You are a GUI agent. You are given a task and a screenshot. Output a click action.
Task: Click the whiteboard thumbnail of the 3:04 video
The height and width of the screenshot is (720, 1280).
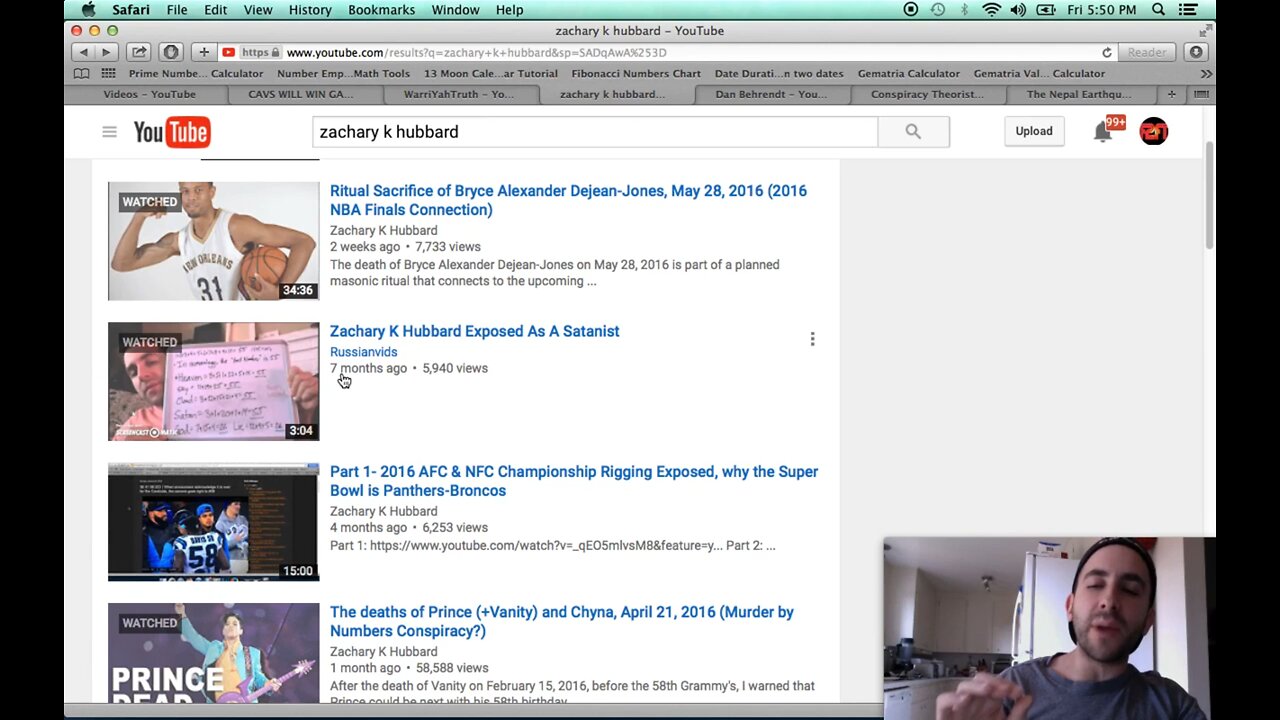pos(213,381)
